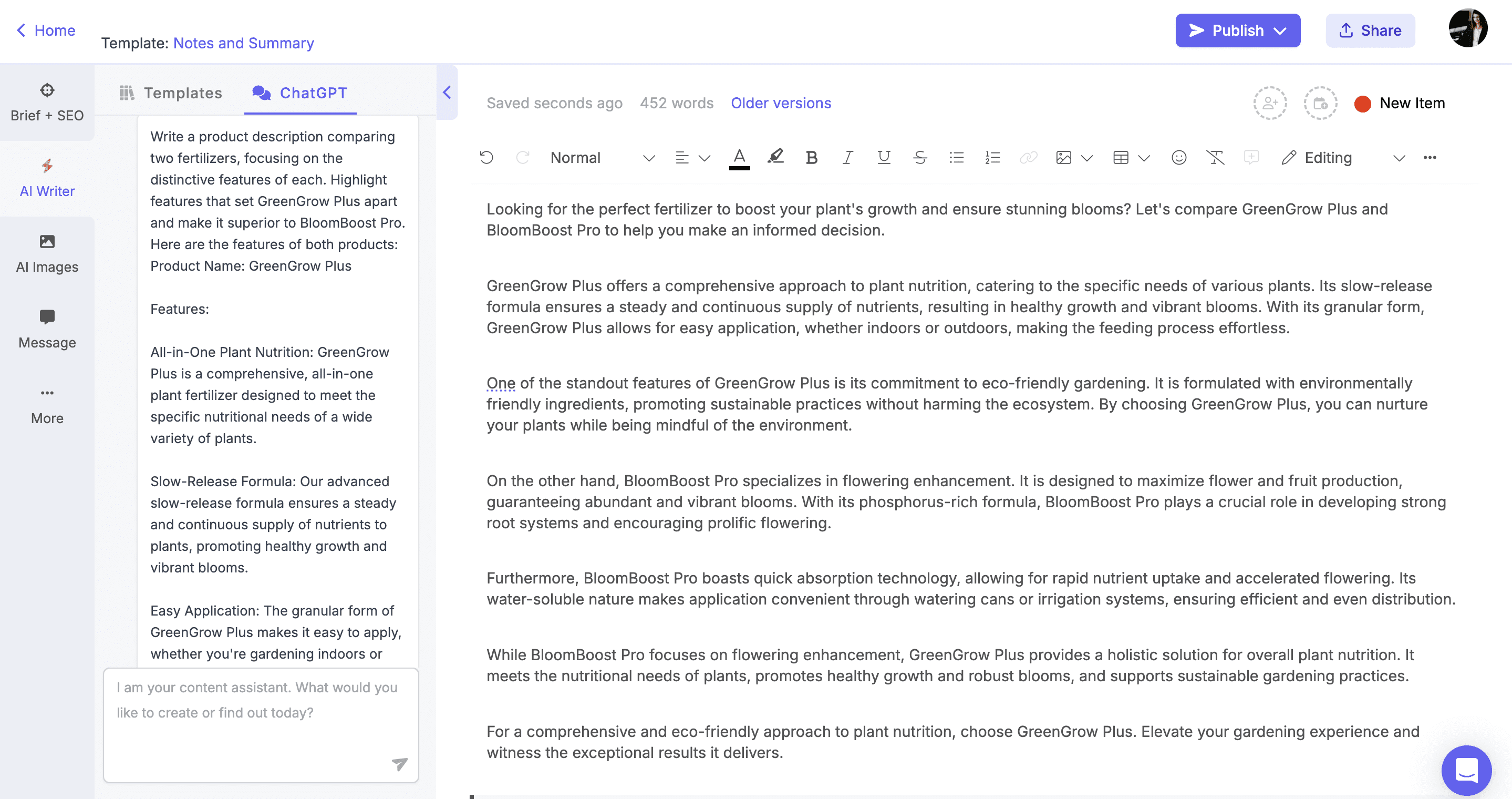Insert a bulleted list

(956, 157)
